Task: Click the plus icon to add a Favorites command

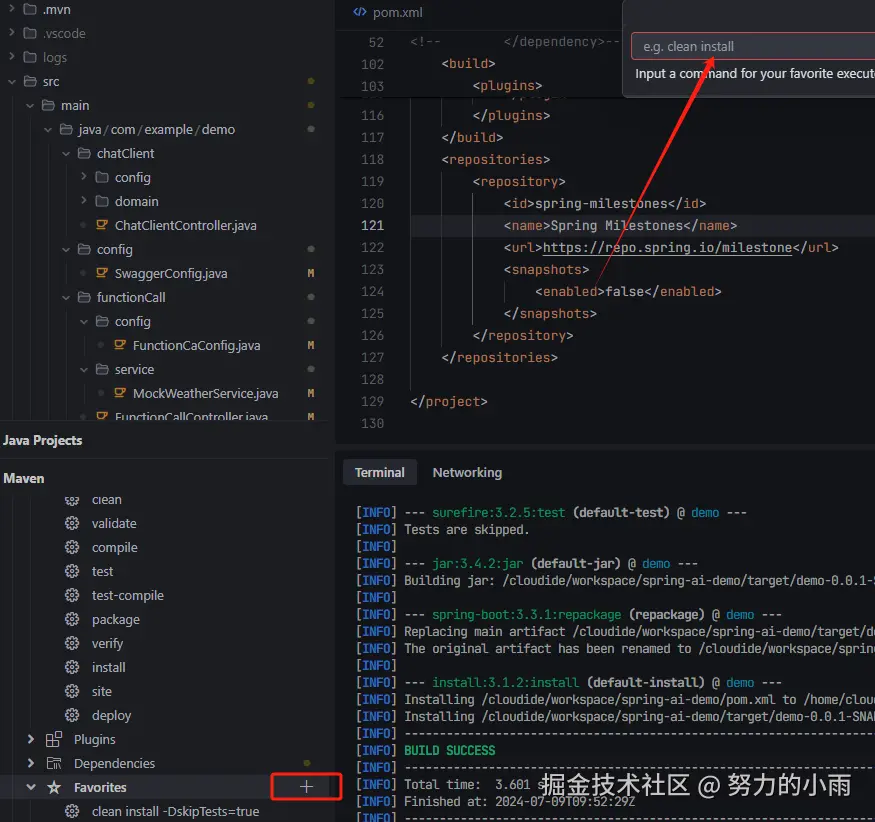Action: [306, 787]
